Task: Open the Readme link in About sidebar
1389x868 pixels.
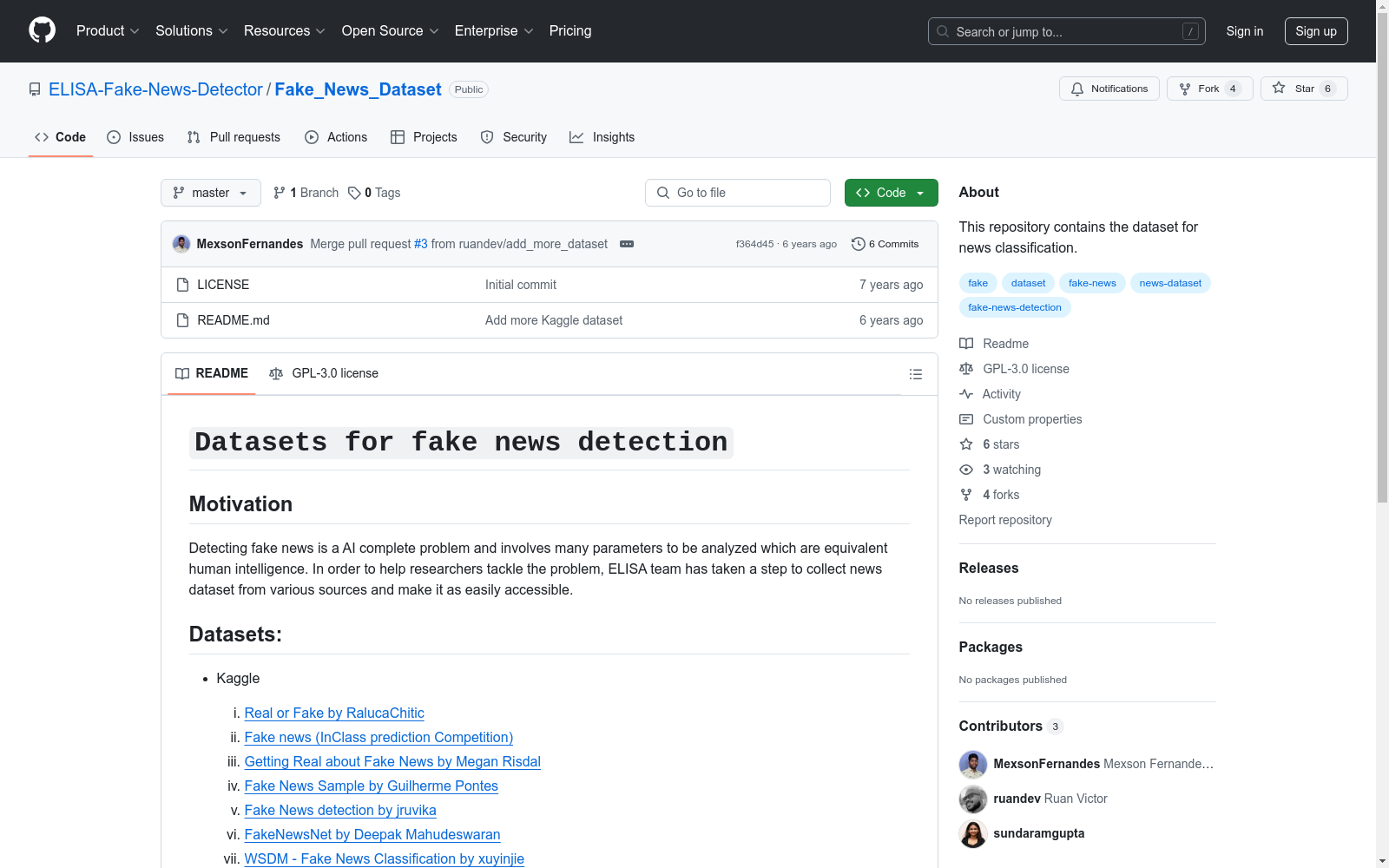Action: 995,344
